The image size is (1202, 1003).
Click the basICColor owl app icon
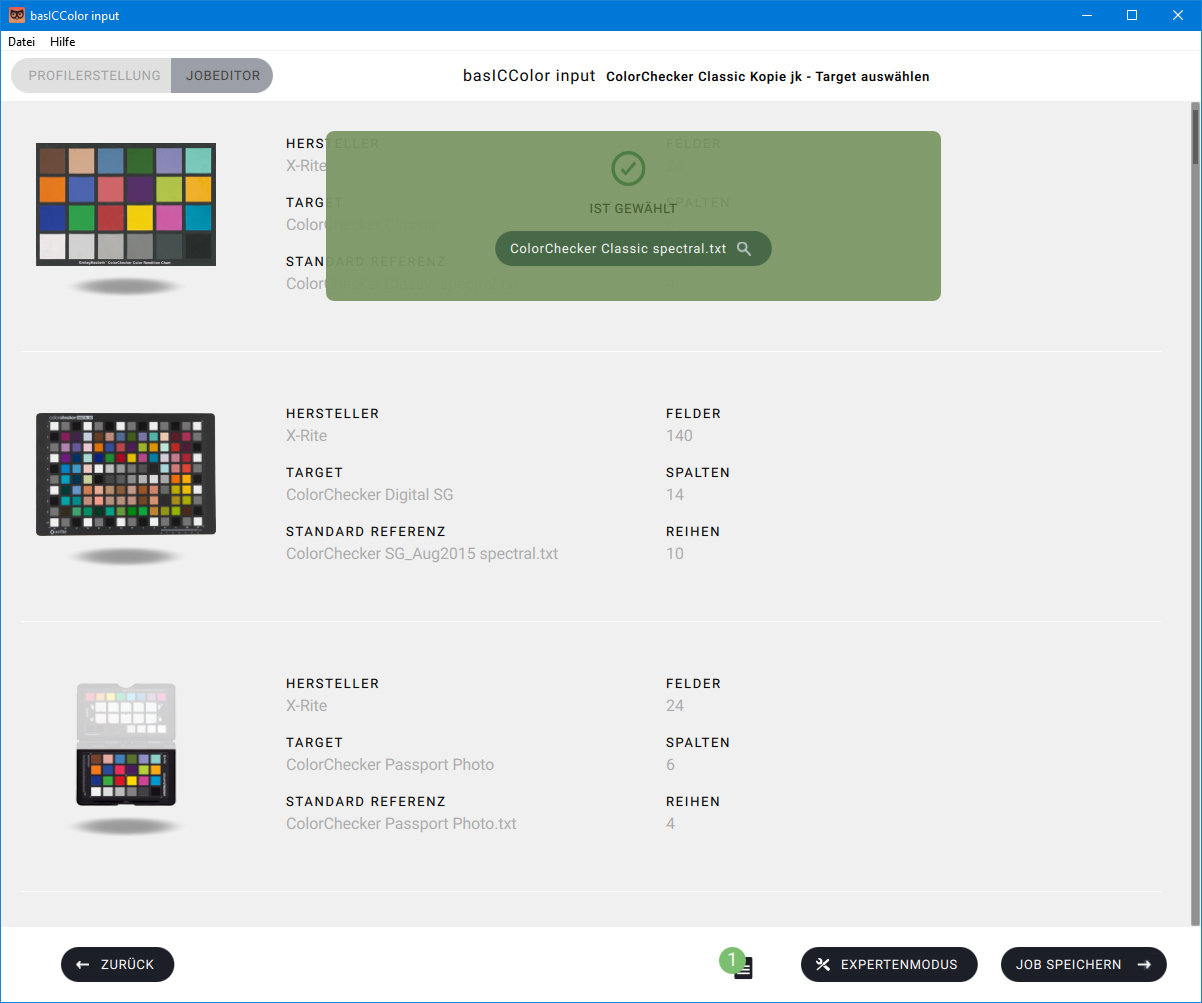tap(17, 15)
